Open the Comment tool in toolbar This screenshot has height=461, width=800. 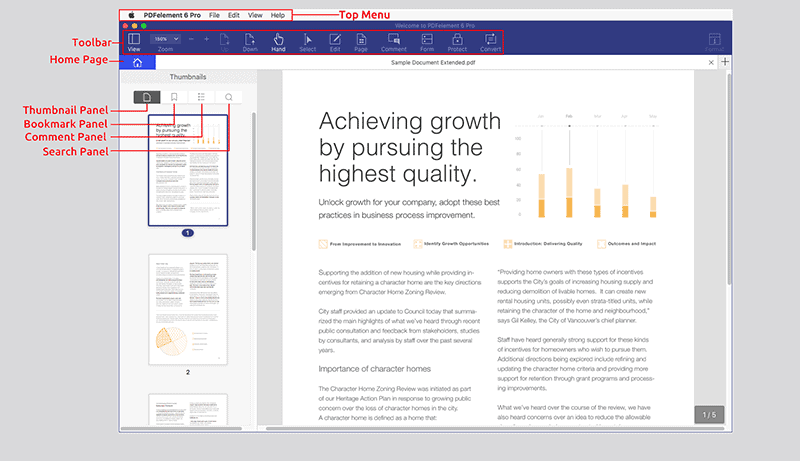pyautogui.click(x=393, y=42)
